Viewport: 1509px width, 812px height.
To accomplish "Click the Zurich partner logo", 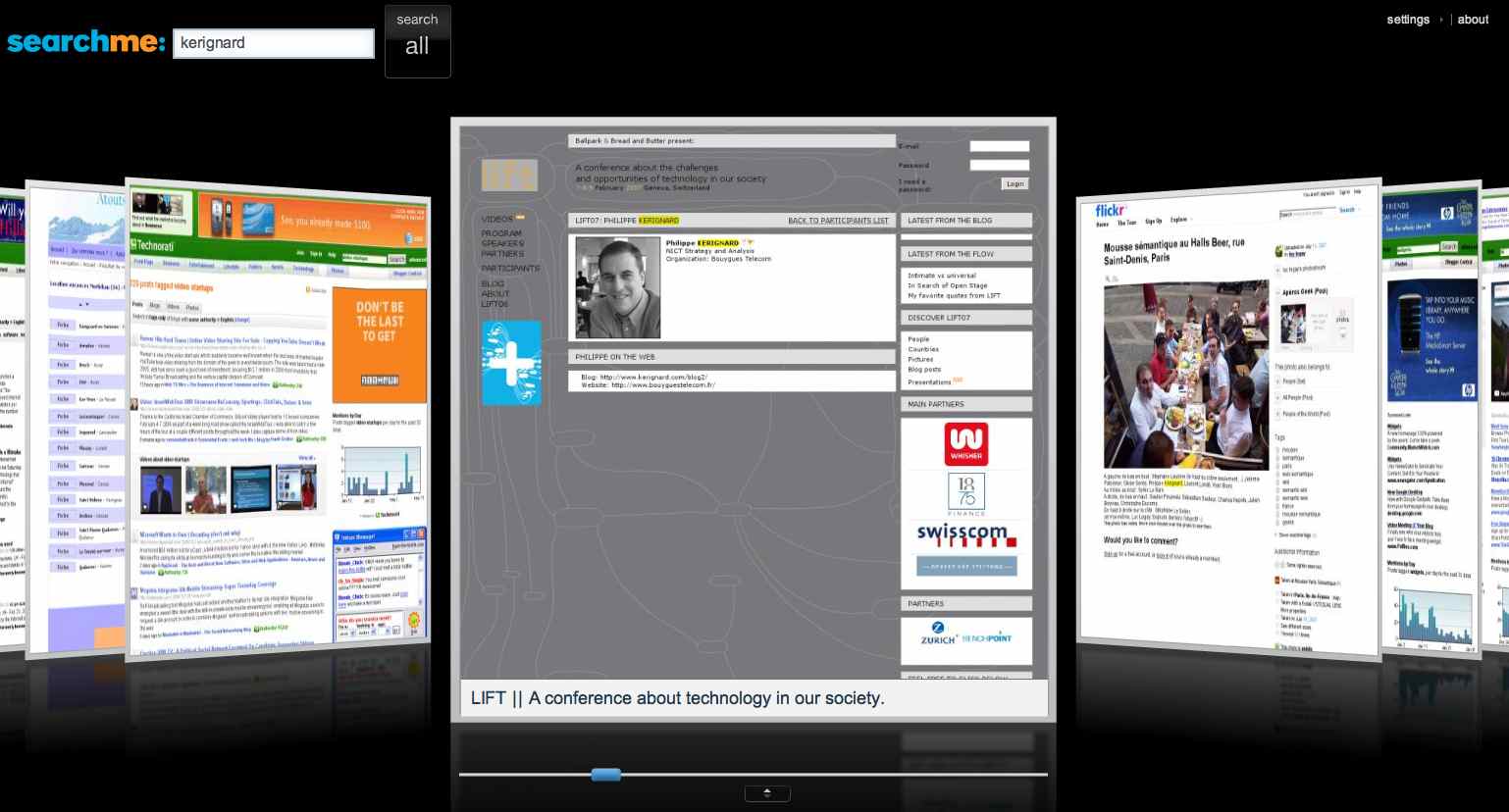I will pos(939,634).
